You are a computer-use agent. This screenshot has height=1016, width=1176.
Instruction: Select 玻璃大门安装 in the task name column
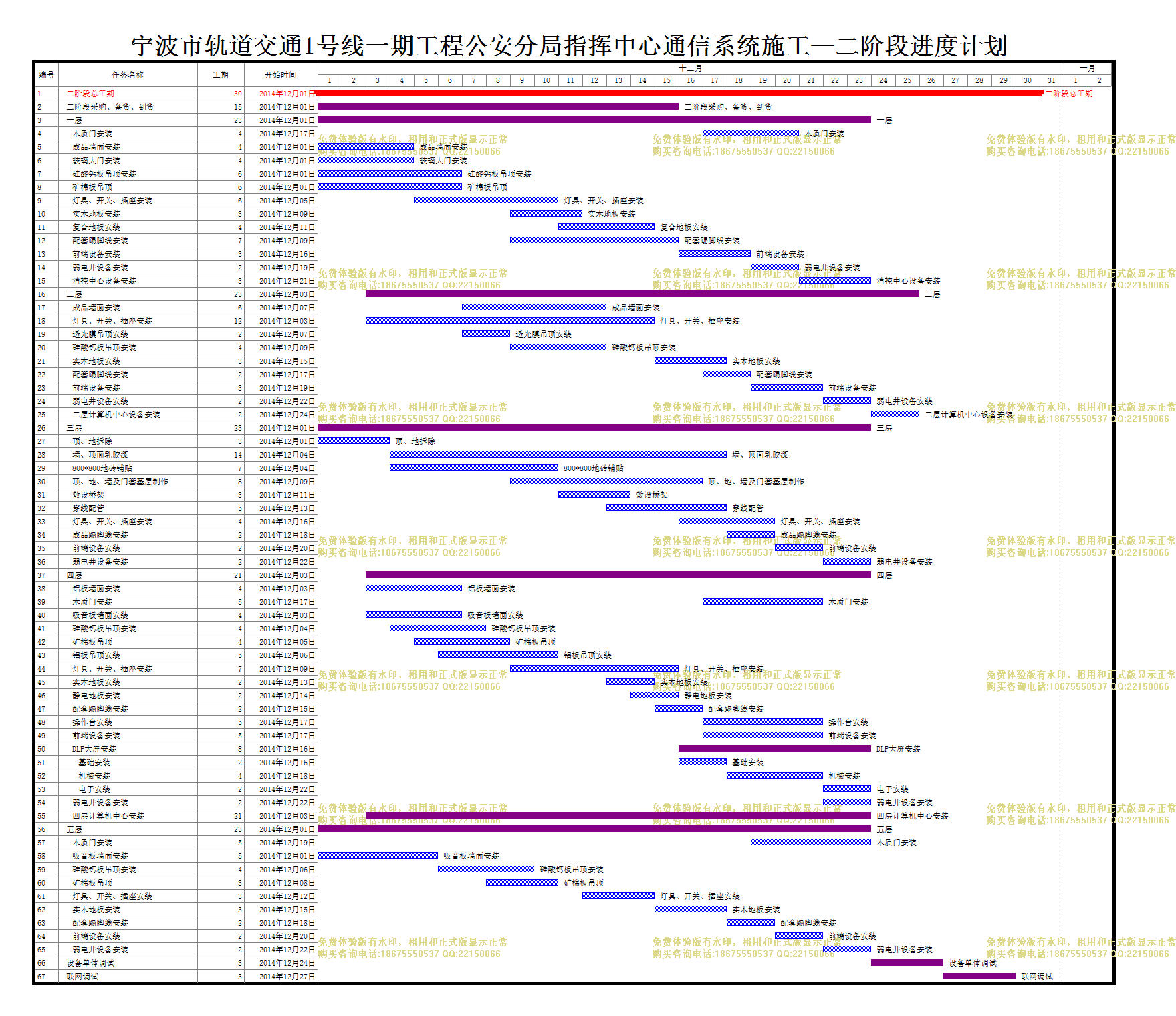[96, 161]
